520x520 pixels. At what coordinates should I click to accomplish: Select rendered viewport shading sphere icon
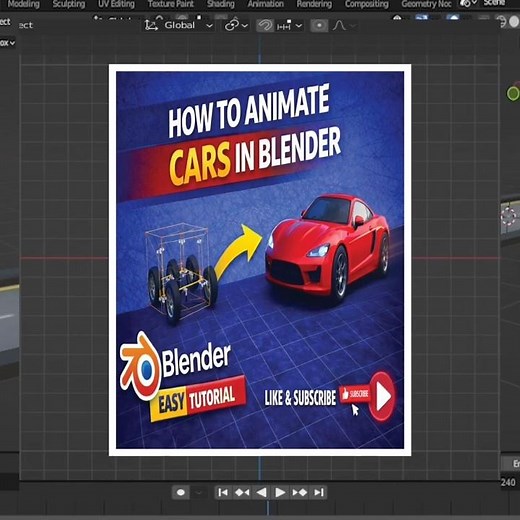coord(514,22)
